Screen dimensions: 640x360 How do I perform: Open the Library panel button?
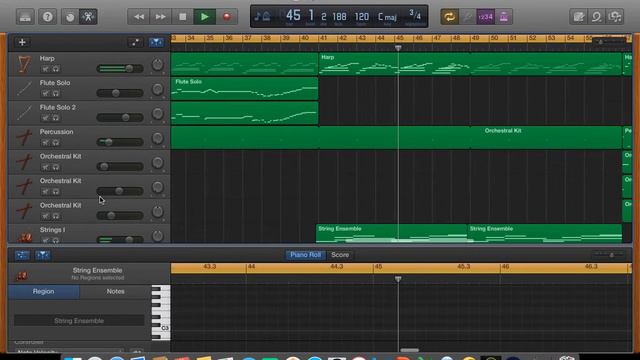[25, 17]
